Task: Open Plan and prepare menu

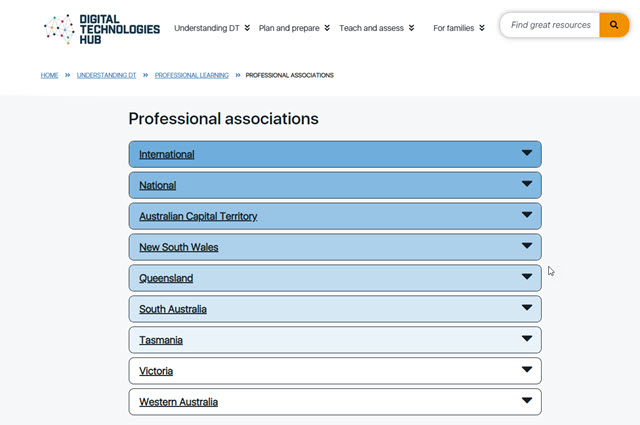Action: tap(294, 29)
